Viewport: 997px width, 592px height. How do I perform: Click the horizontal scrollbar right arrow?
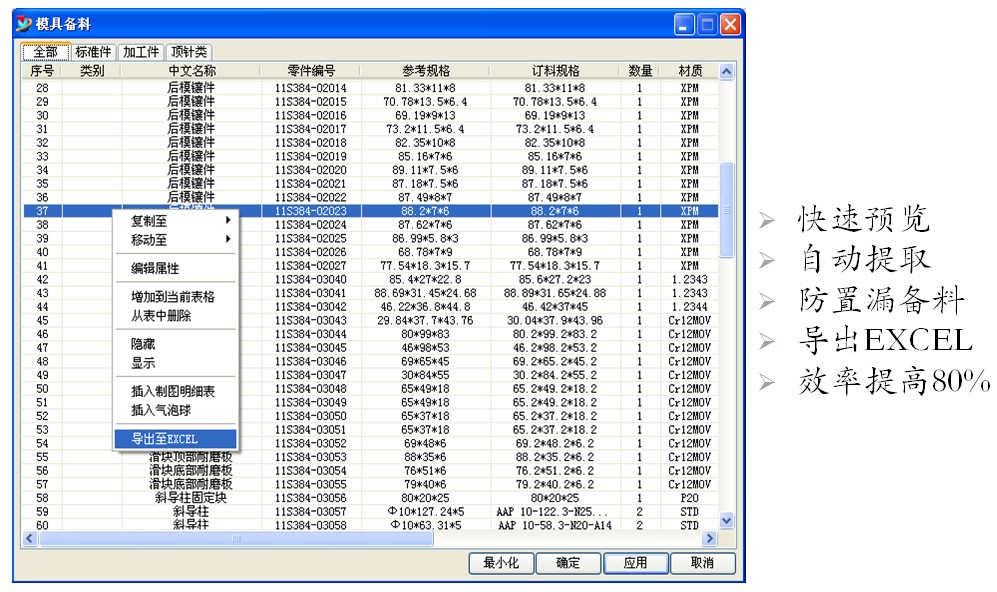point(710,539)
